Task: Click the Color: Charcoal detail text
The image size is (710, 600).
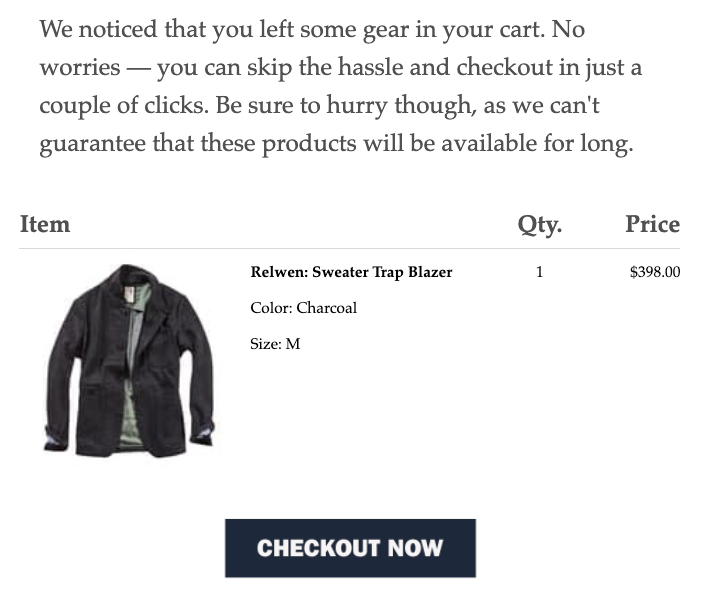Action: [x=303, y=308]
